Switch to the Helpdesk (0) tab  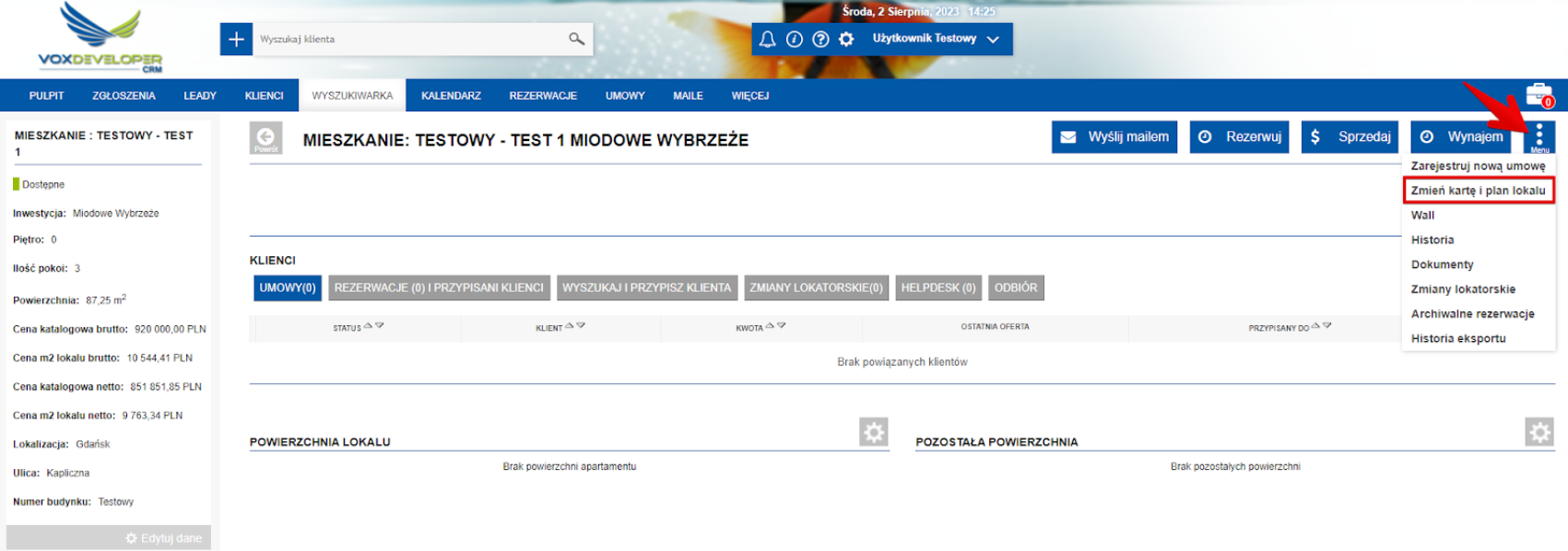point(938,287)
